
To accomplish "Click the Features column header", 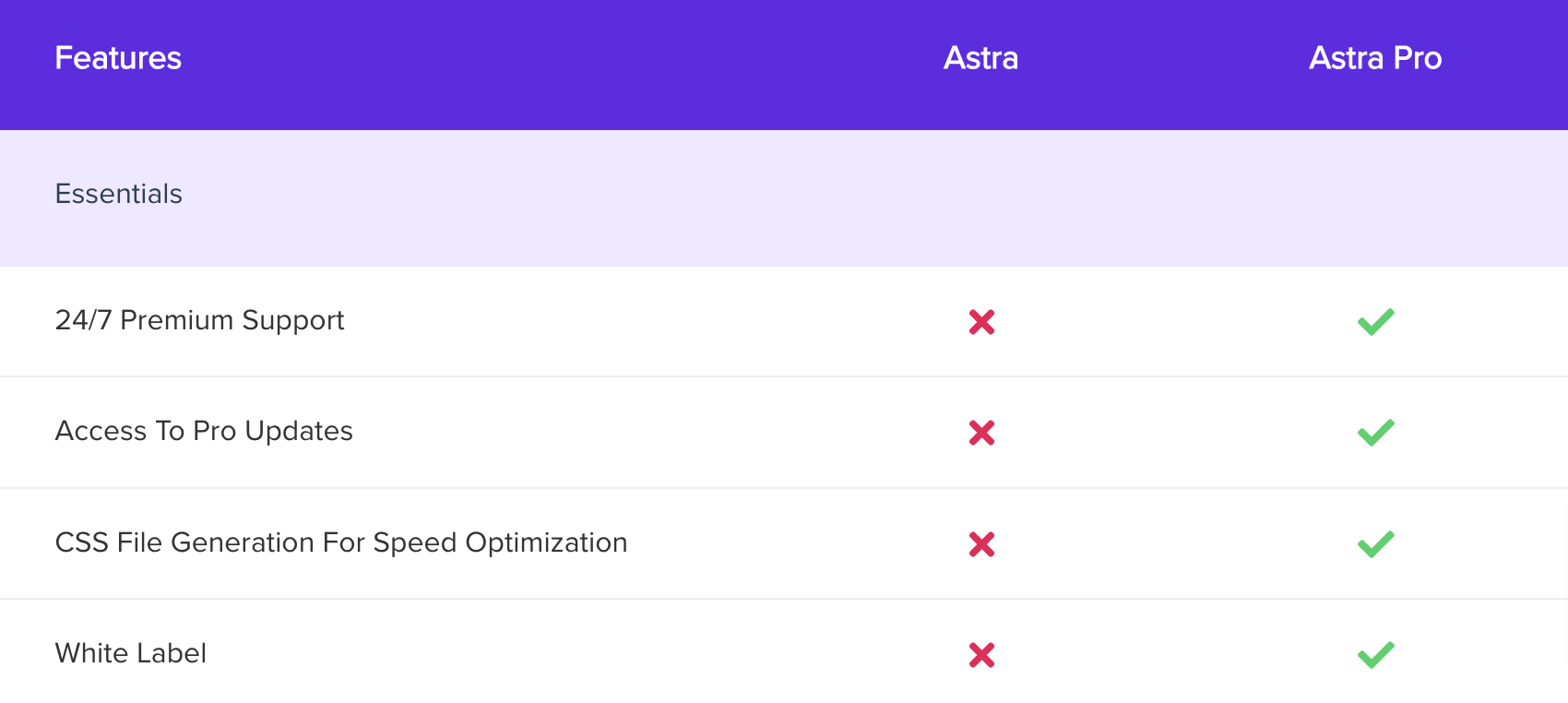I will pyautogui.click(x=118, y=58).
